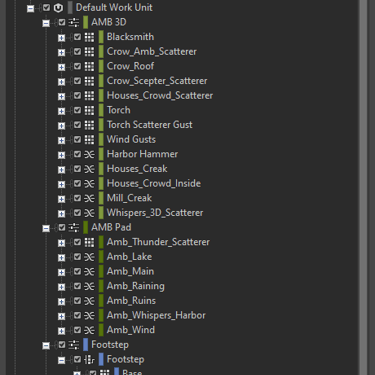Click the Wind Gusts container icon
375x375 pixels.
click(89, 140)
